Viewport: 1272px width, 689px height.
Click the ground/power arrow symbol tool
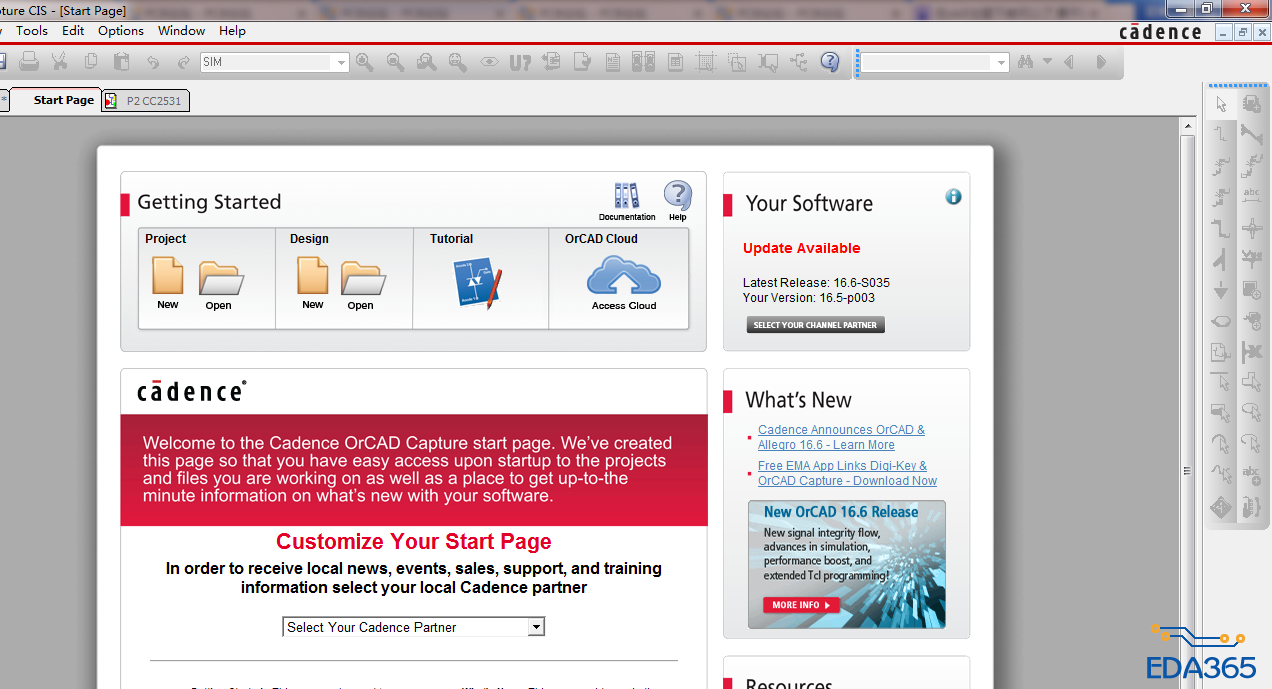point(1221,290)
